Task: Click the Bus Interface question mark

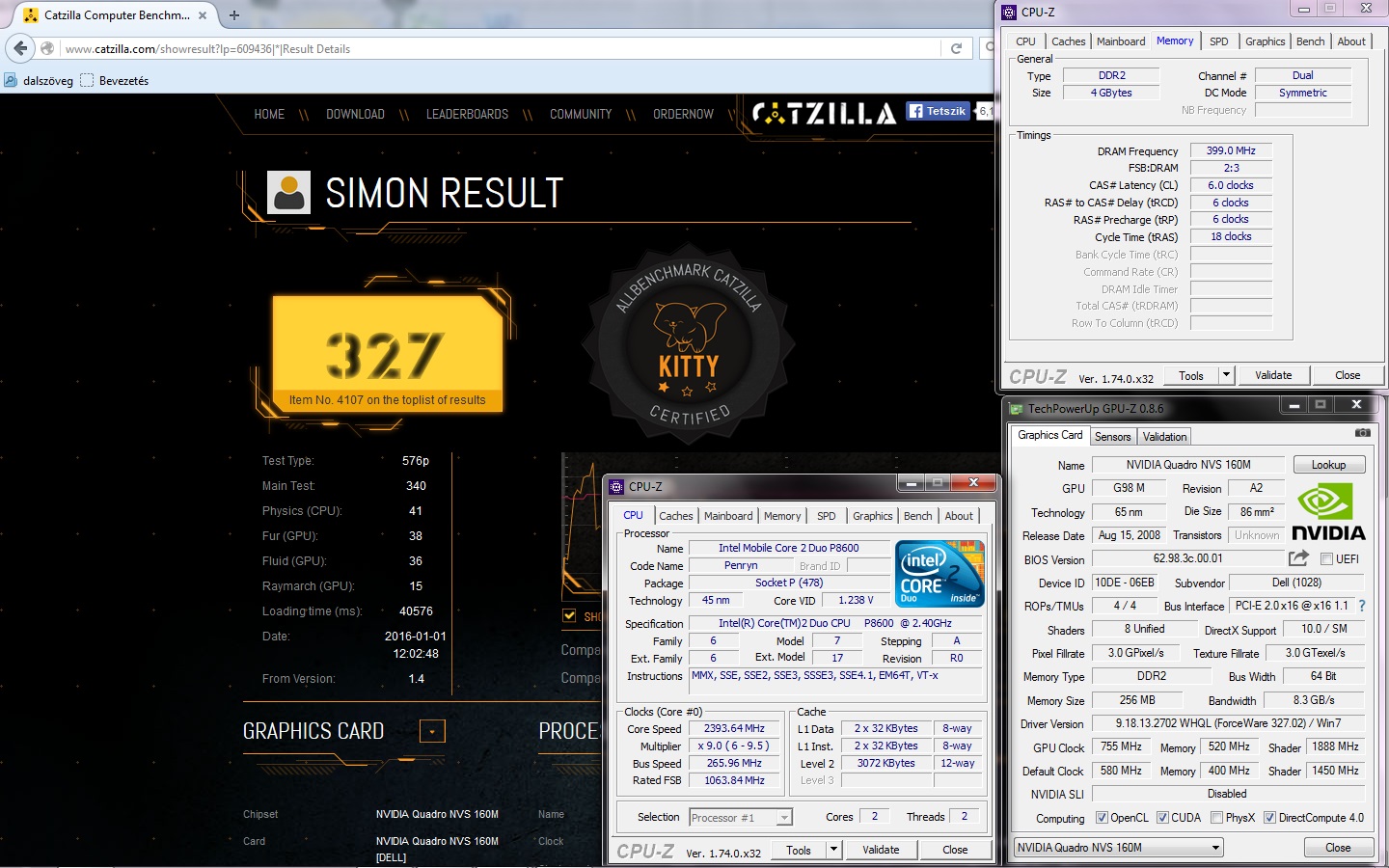Action: click(x=1362, y=606)
